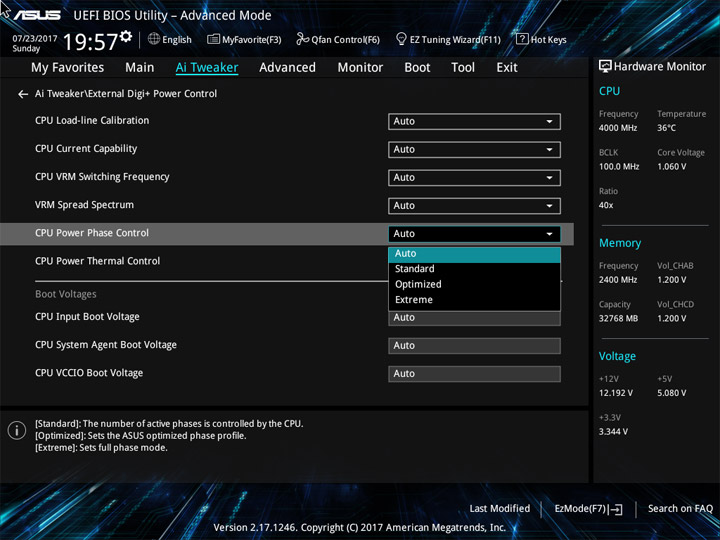Viewport: 720px width, 540px height.
Task: Choose Standard in the phase control list
Action: [474, 269]
